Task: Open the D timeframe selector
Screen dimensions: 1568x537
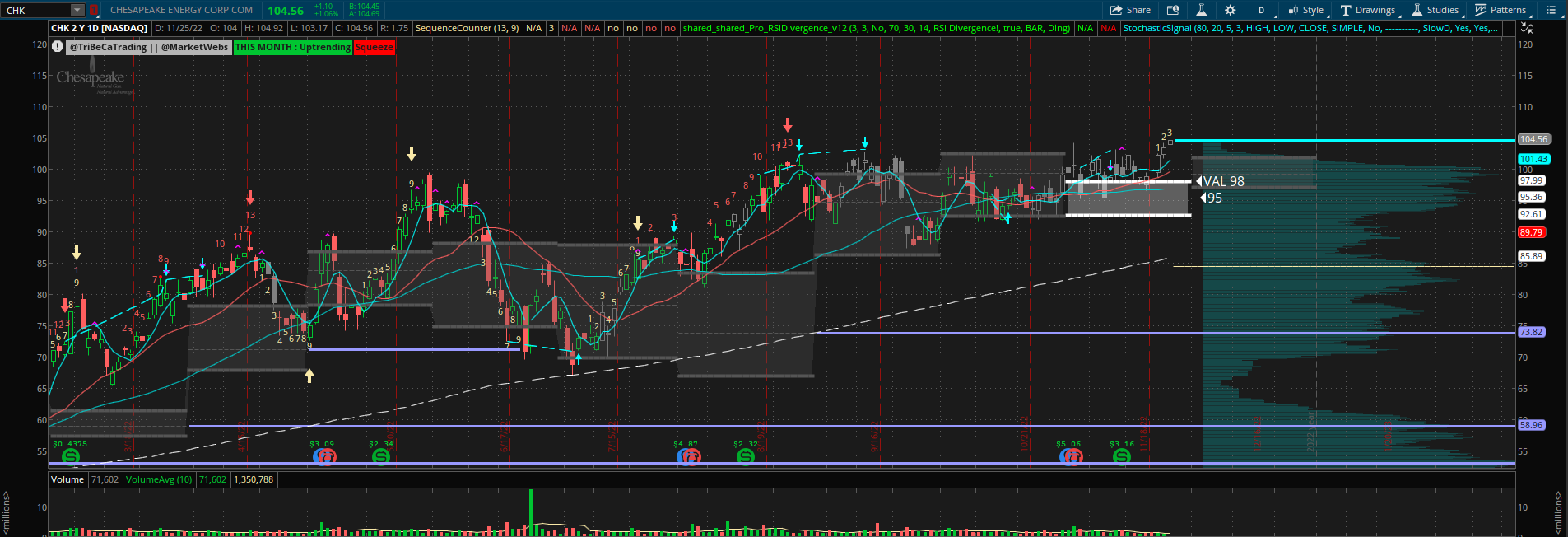Action: (1261, 10)
